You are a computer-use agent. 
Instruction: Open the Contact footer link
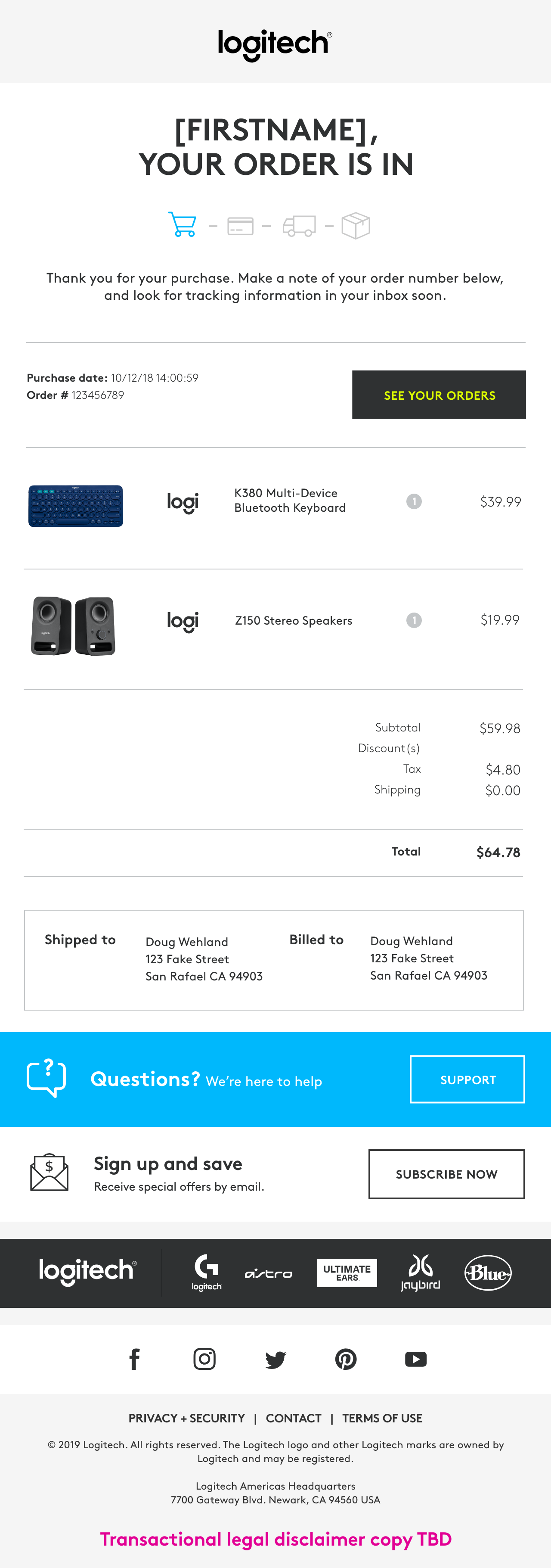(x=294, y=1418)
